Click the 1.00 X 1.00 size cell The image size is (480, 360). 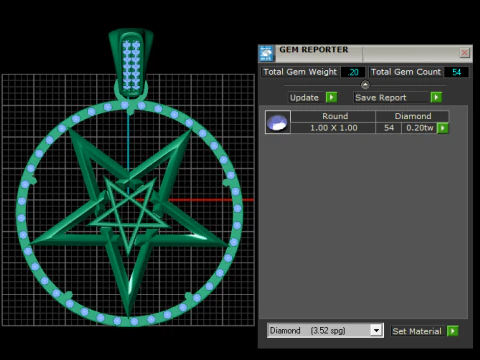click(333, 128)
